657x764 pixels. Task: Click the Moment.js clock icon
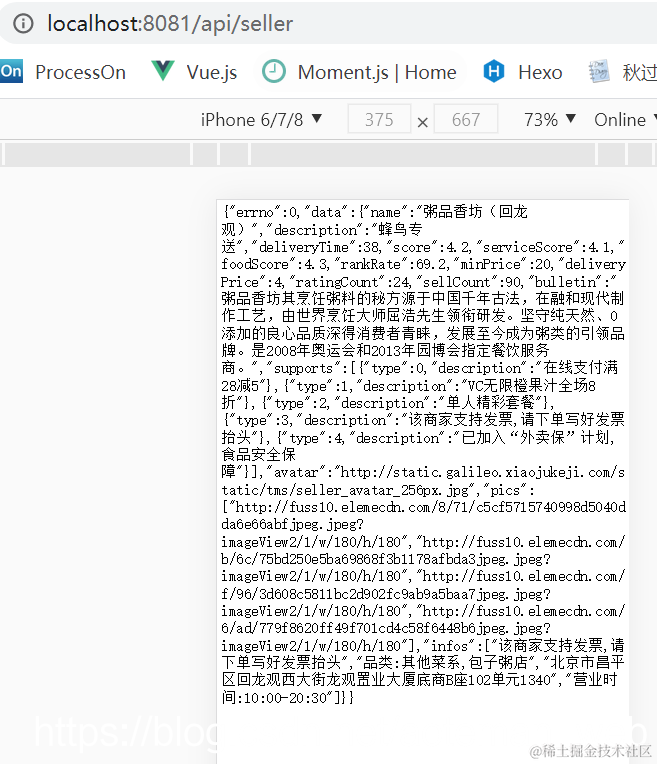[273, 71]
